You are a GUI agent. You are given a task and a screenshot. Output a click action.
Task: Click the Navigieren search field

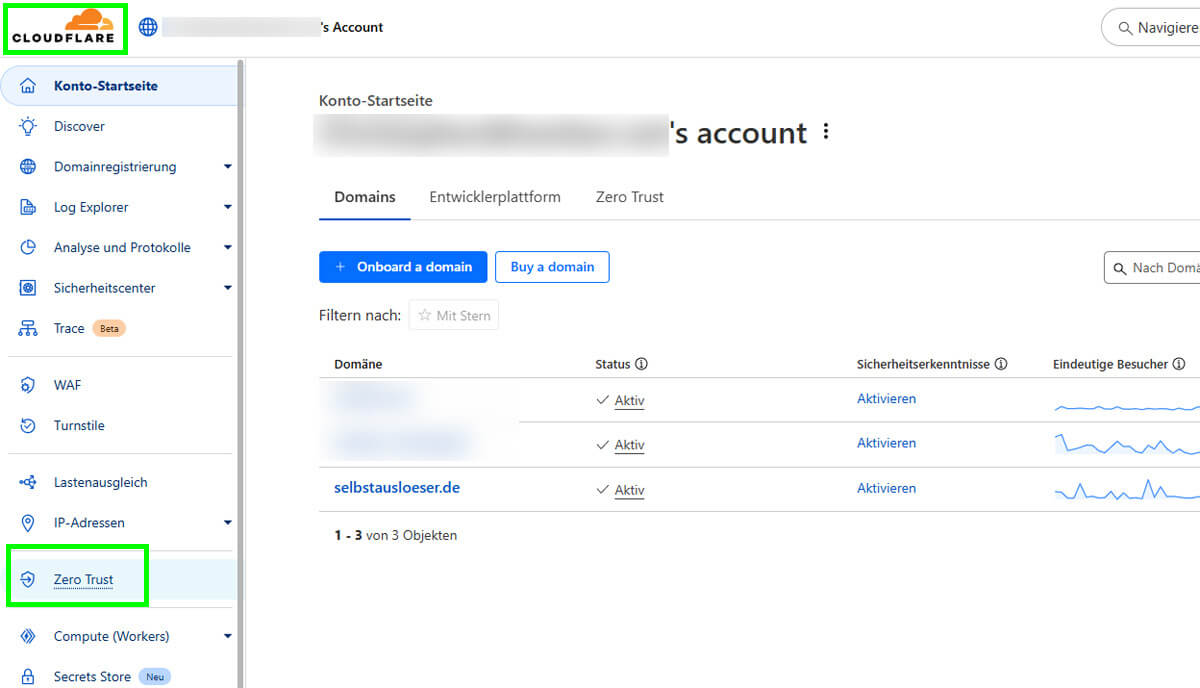1150,28
